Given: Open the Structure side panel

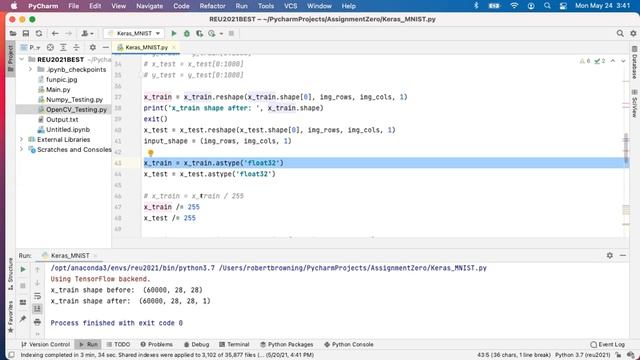Looking at the screenshot, I should tap(10, 273).
